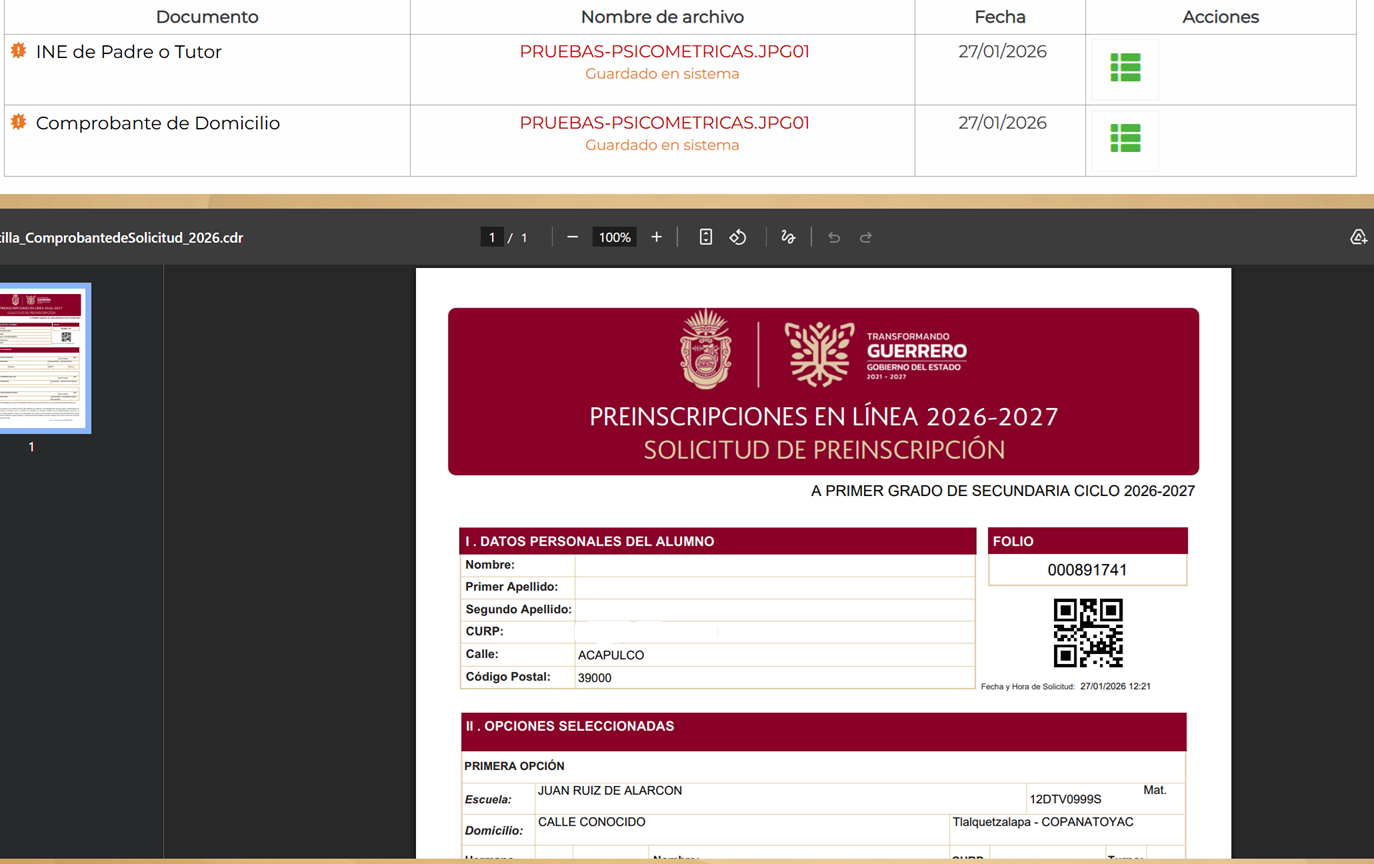Screen dimensions: 1374x864
Task: Toggle fit to page in PDF toolbar
Action: [705, 237]
